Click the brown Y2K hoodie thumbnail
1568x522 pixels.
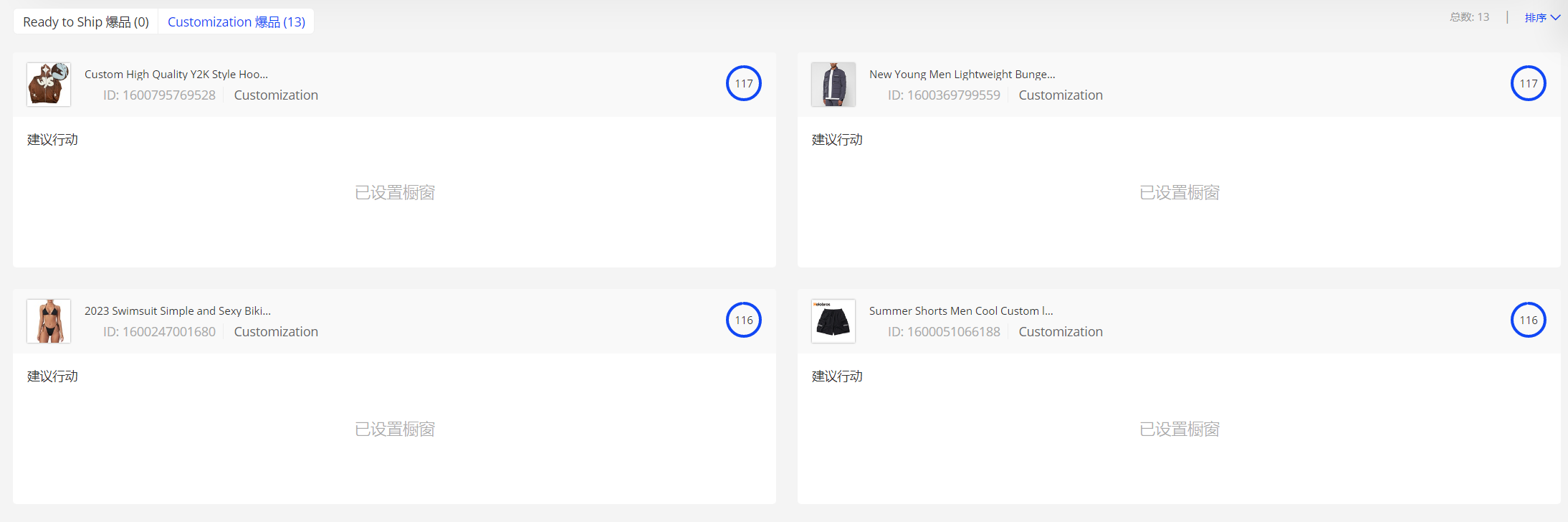coord(49,85)
